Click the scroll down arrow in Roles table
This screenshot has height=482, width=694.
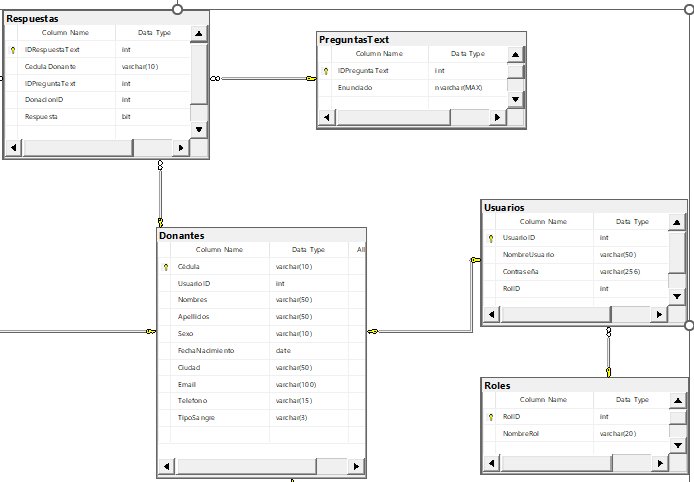tap(677, 444)
